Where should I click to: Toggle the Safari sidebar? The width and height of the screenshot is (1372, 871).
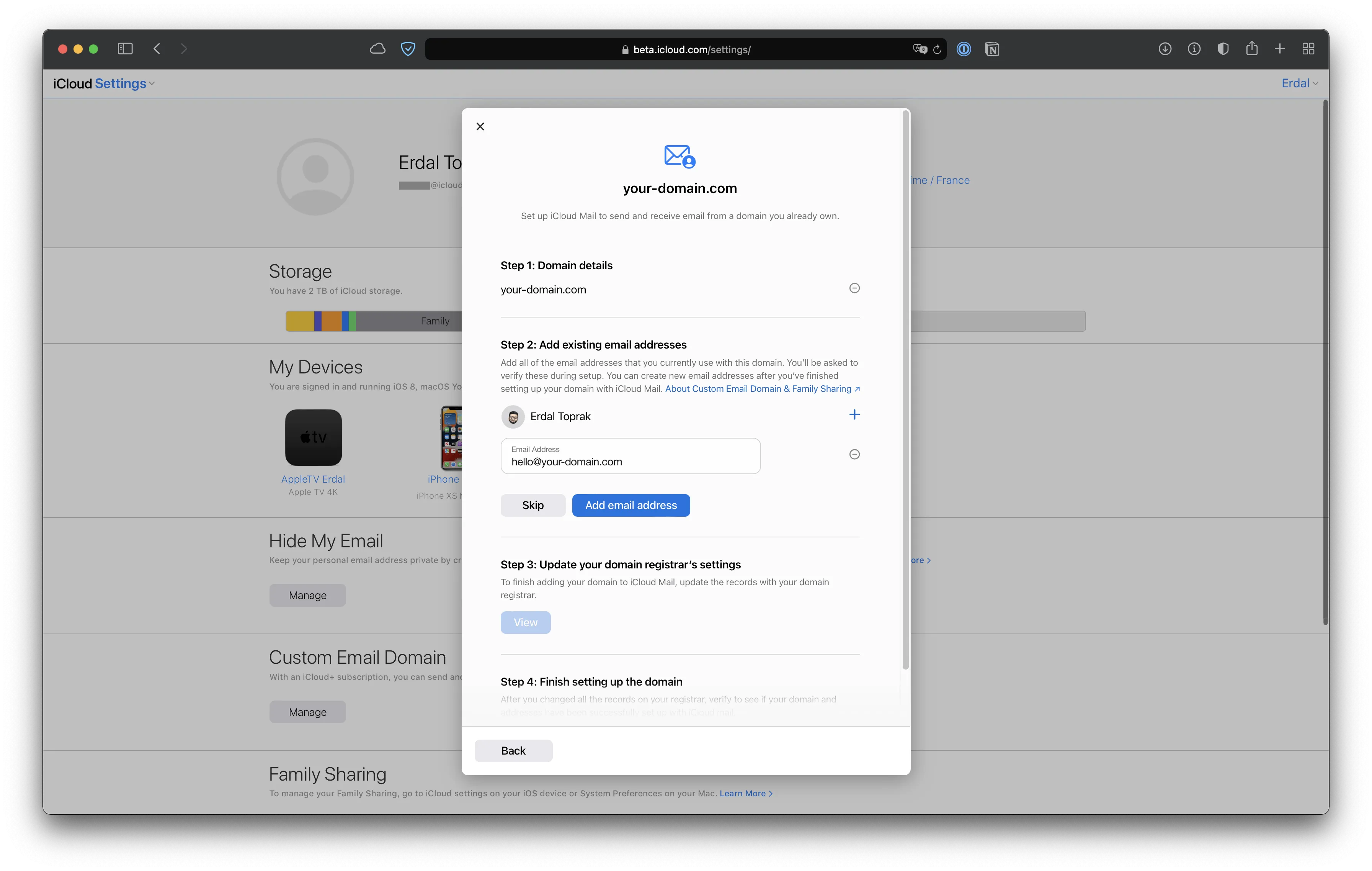click(x=125, y=49)
